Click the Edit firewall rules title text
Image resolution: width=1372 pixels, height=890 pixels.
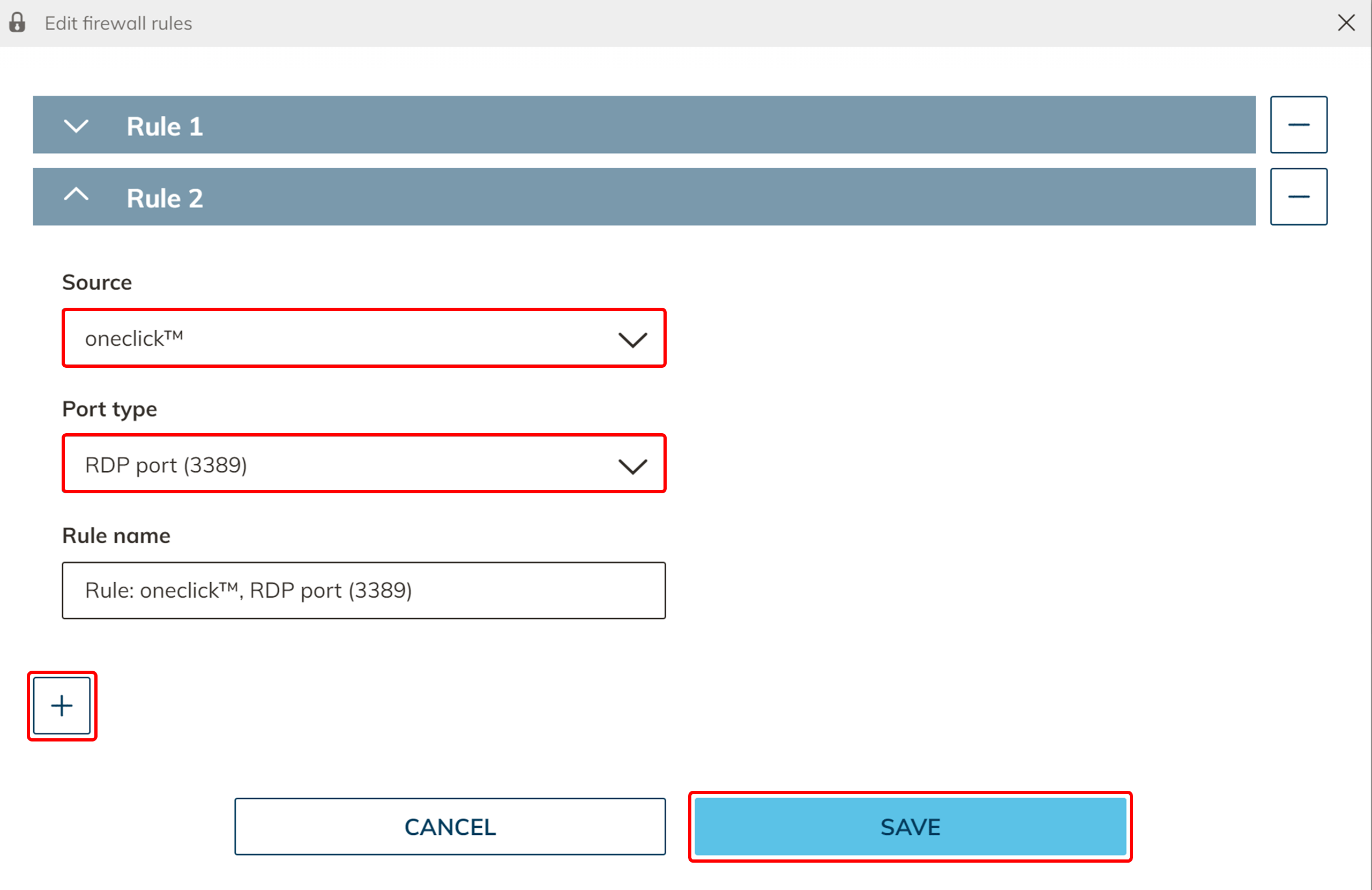(x=118, y=23)
